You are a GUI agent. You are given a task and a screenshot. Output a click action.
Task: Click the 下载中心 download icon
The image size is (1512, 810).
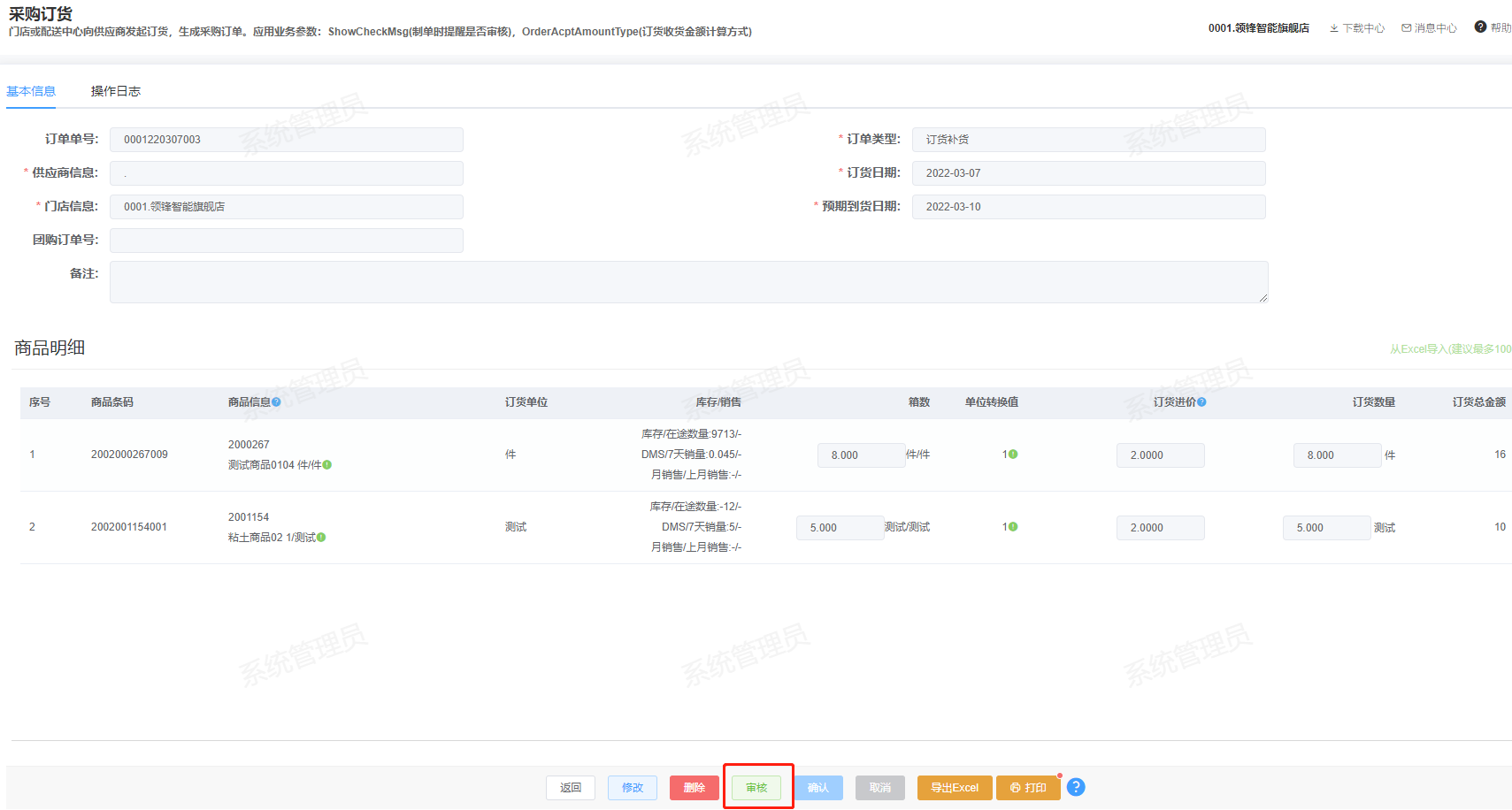tap(1333, 28)
